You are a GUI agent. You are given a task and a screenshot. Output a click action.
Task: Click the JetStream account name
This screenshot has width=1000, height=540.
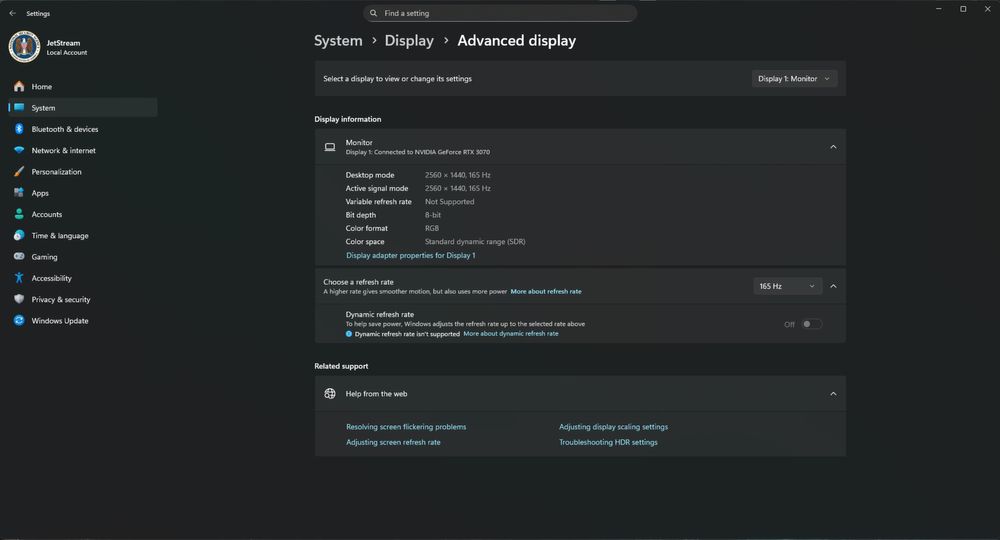[x=63, y=43]
